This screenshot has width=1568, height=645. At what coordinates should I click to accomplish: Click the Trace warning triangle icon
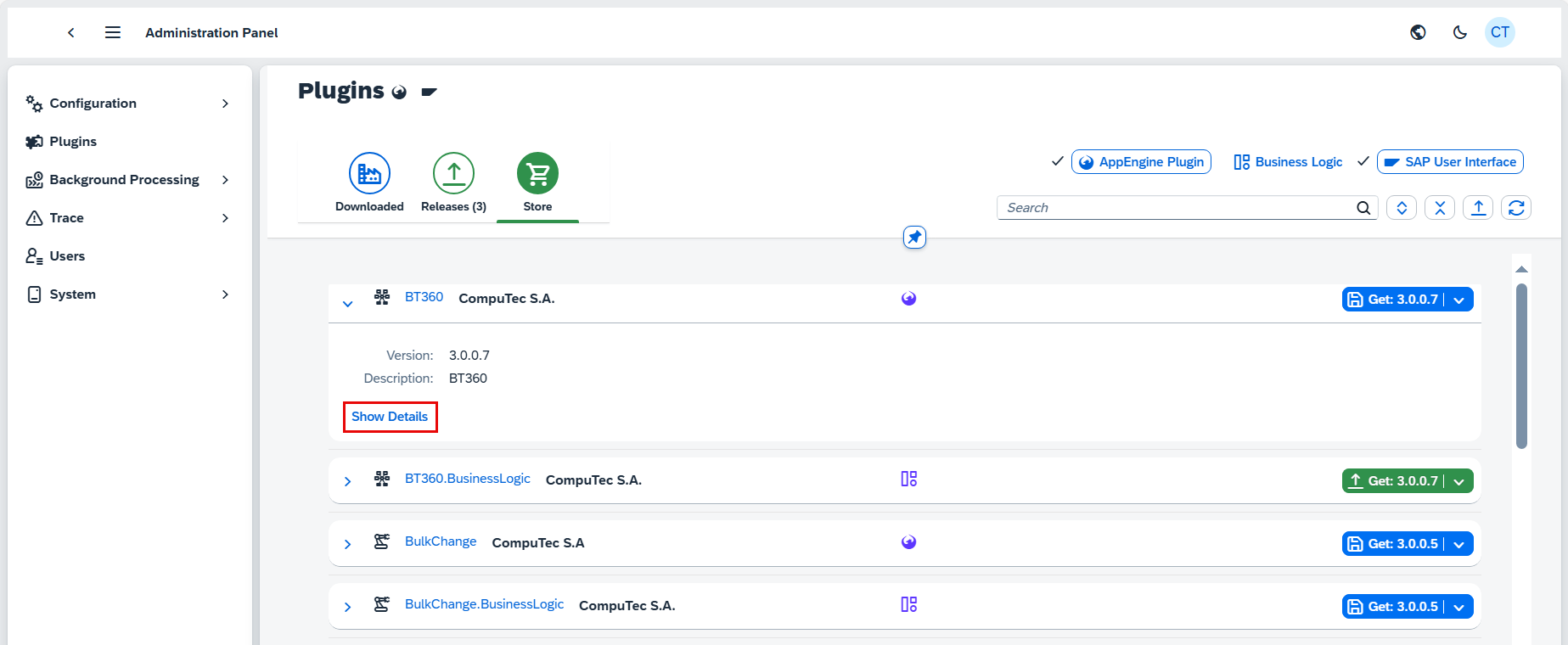pyautogui.click(x=34, y=218)
